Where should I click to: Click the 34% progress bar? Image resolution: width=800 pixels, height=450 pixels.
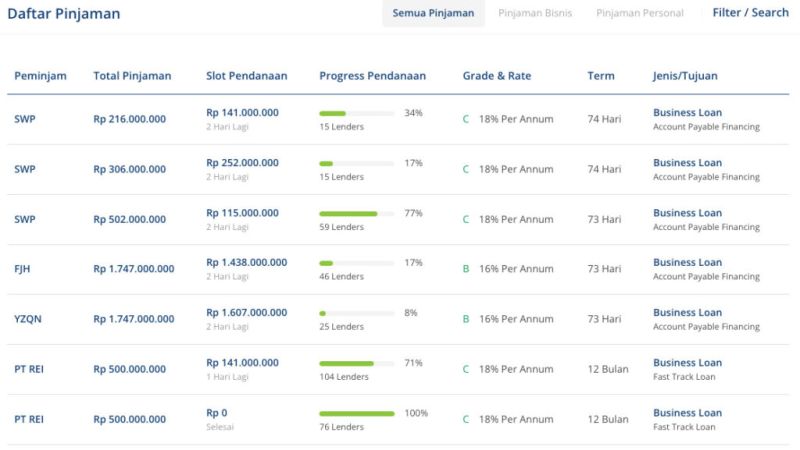pos(357,113)
